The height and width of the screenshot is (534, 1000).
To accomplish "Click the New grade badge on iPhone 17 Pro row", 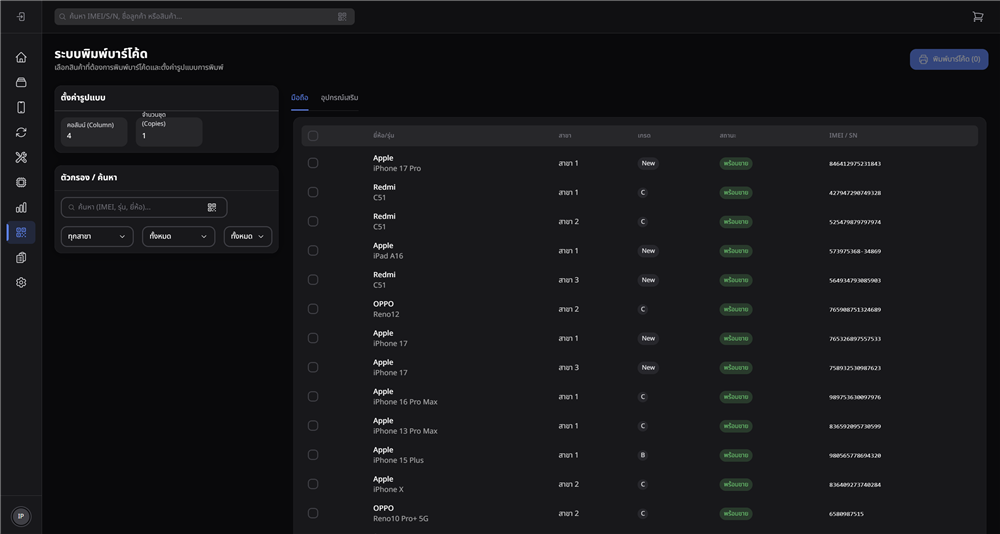I will tap(648, 163).
